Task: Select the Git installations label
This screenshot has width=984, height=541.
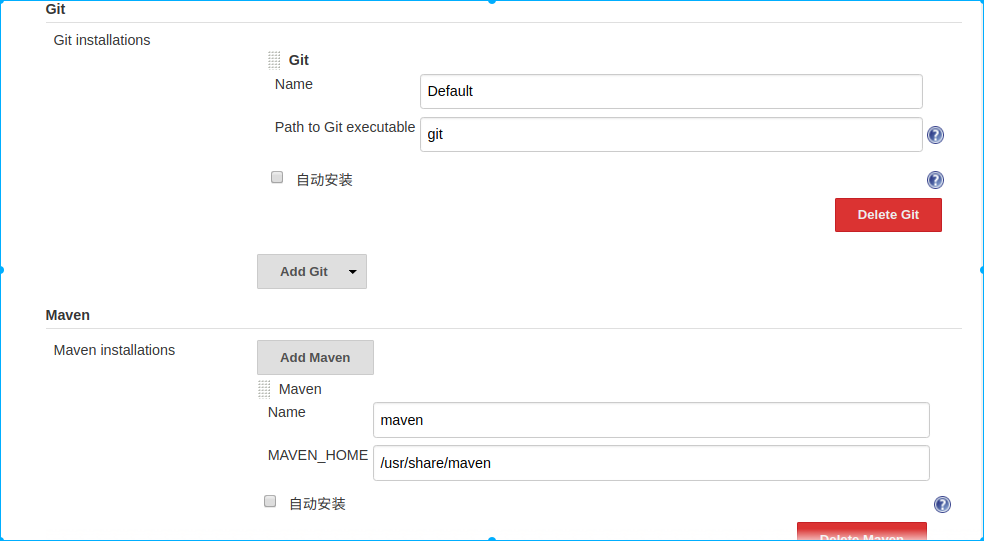Action: 102,40
